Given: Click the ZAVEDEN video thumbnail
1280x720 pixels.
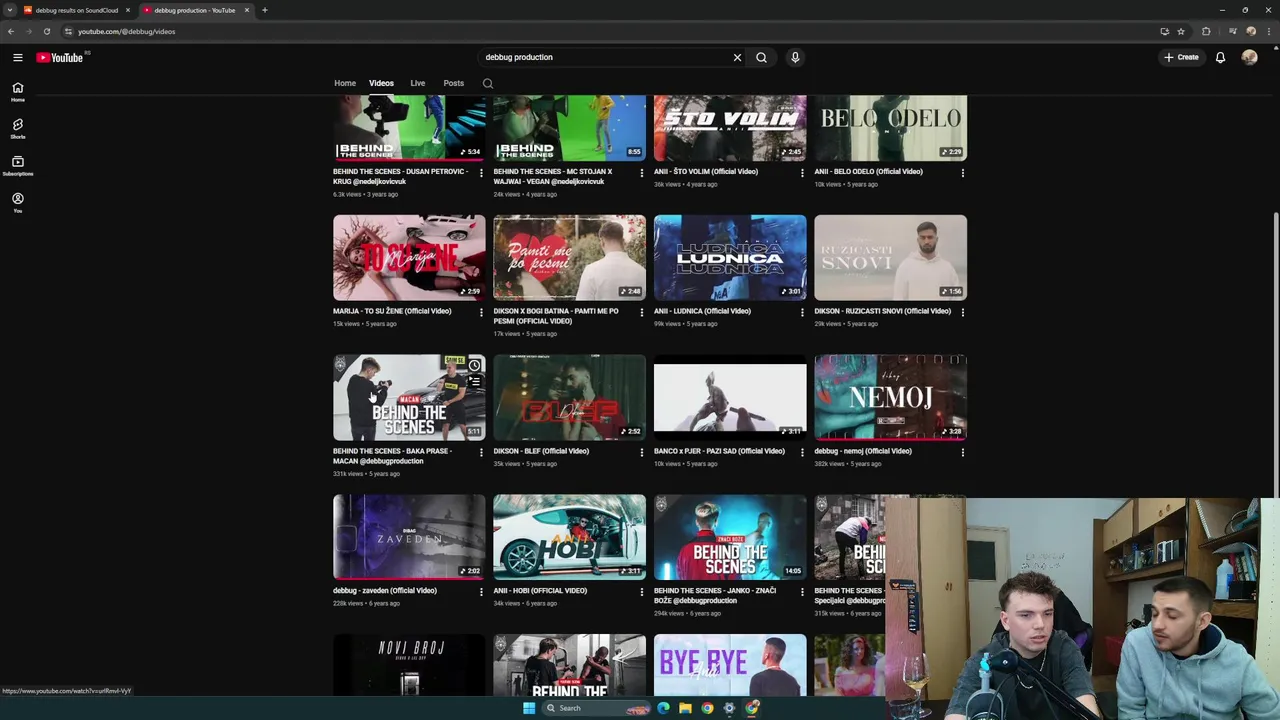Looking at the screenshot, I should coord(409,537).
